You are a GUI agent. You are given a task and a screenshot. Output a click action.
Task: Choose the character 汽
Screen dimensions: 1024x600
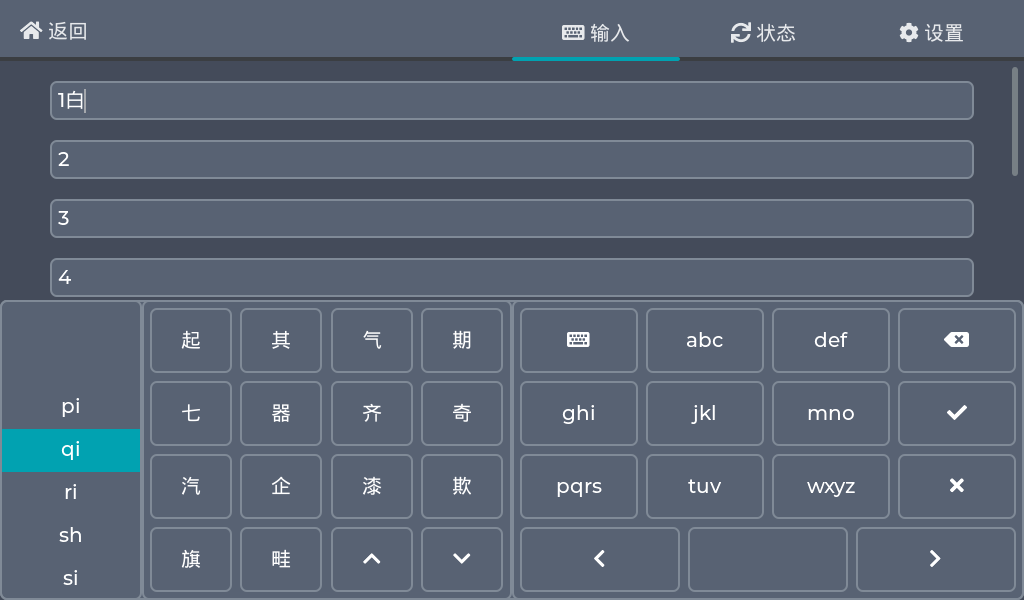191,486
